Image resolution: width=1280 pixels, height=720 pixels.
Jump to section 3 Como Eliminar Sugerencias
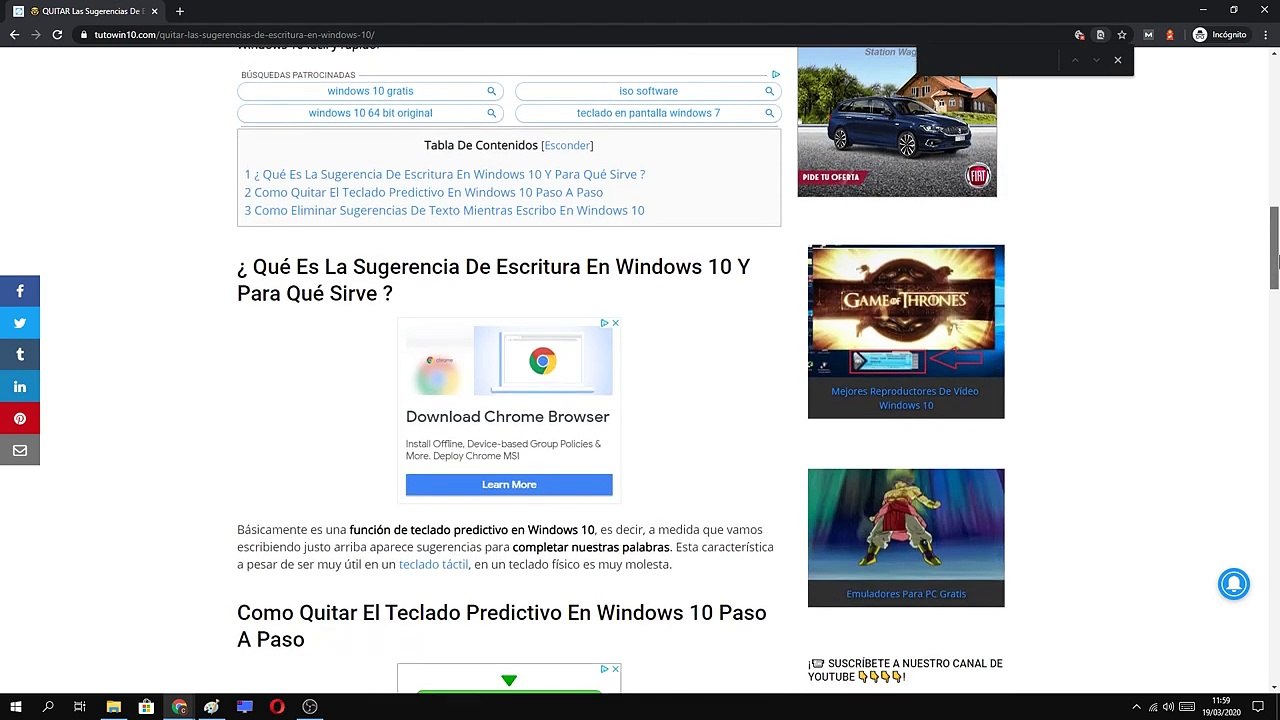click(x=444, y=210)
